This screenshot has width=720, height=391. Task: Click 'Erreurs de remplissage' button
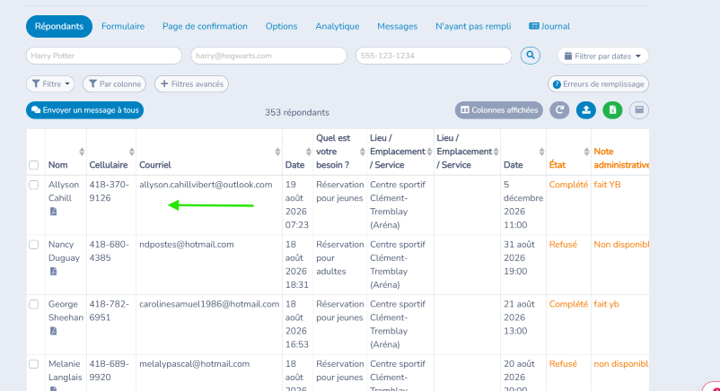click(x=598, y=84)
